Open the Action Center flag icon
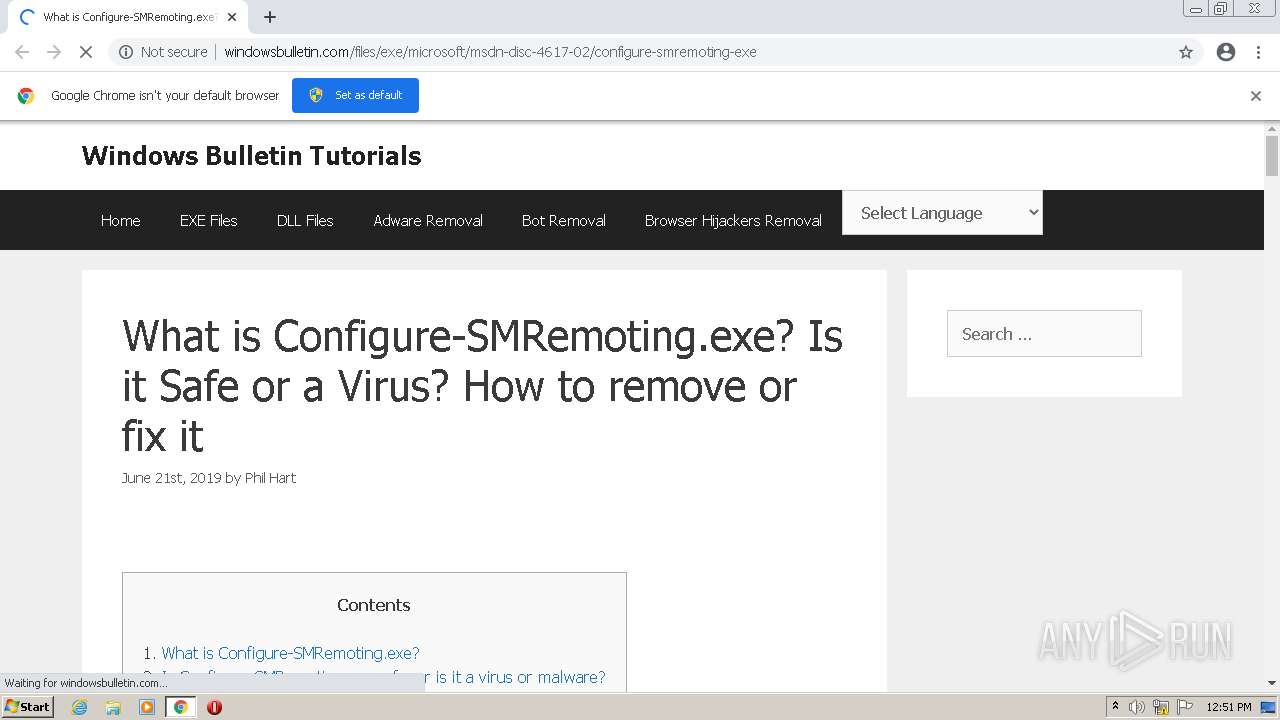Viewport: 1280px width, 720px height. click(1184, 707)
